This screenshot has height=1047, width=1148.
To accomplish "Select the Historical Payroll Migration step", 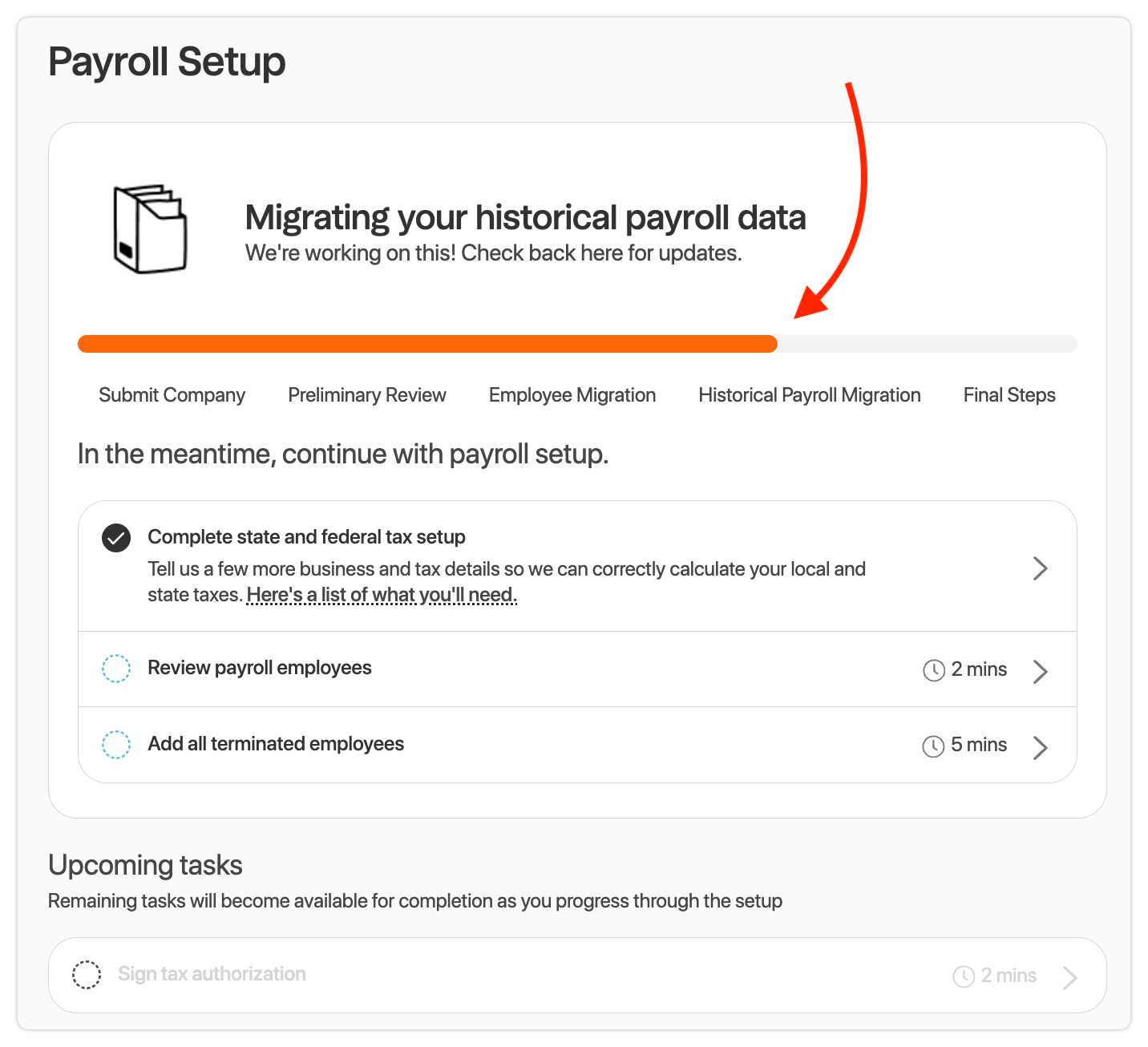I will [809, 395].
